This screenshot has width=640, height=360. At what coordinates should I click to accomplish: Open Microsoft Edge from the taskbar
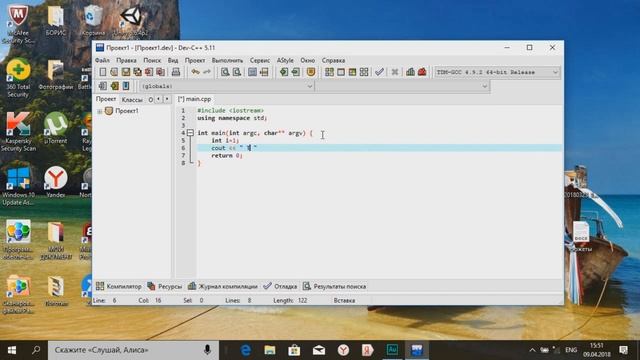point(246,350)
